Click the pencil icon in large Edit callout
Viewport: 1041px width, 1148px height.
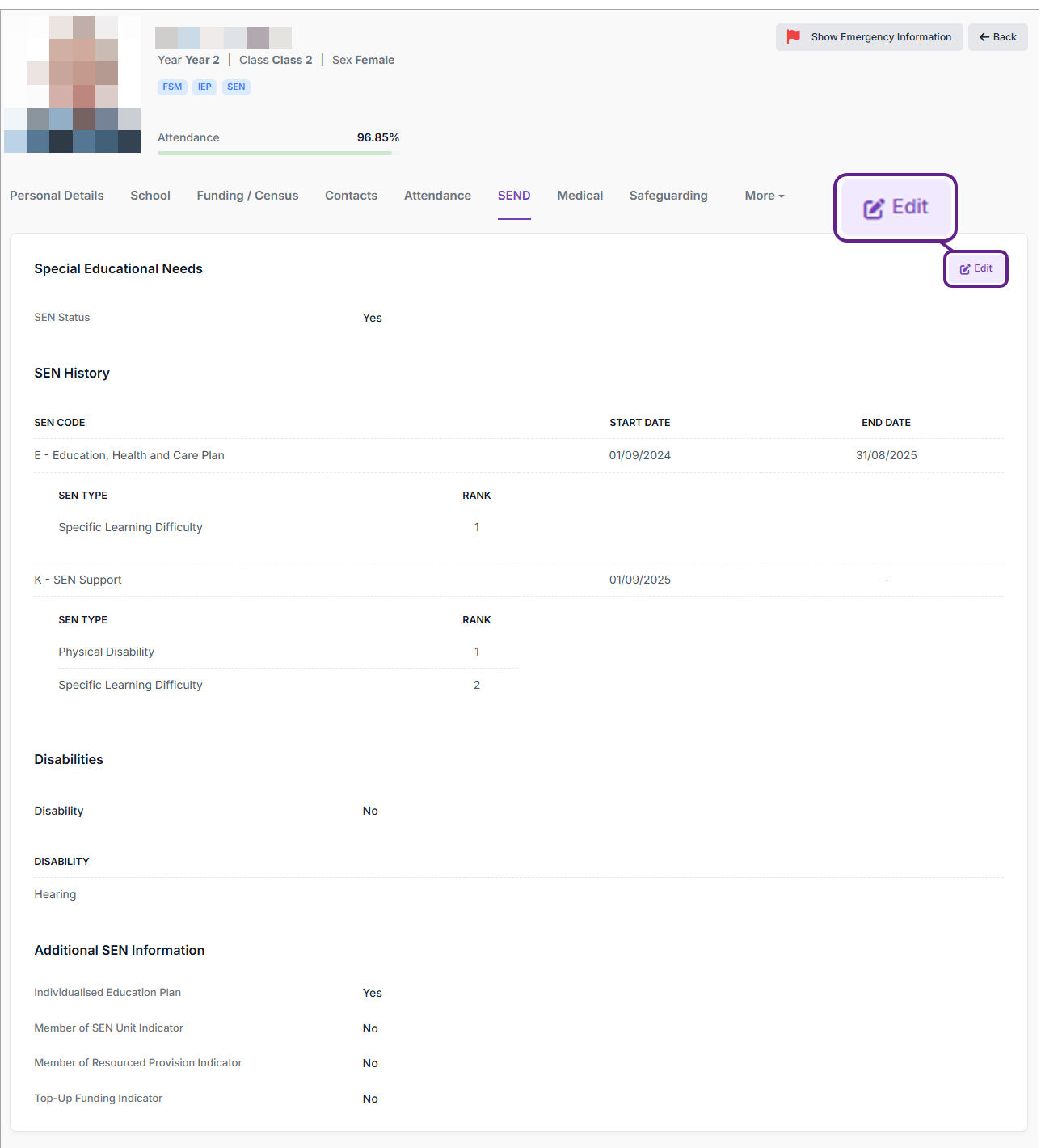874,209
